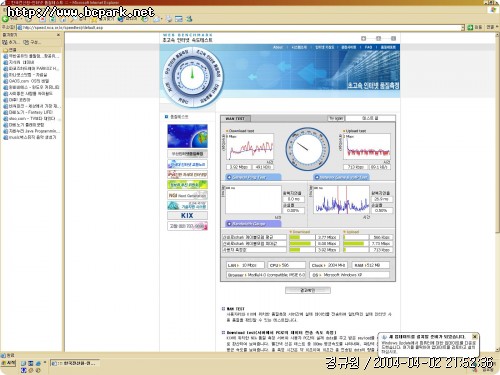Viewport: 500px width, 375px height.
Task: Click the upload speed graph
Action: point(367,147)
